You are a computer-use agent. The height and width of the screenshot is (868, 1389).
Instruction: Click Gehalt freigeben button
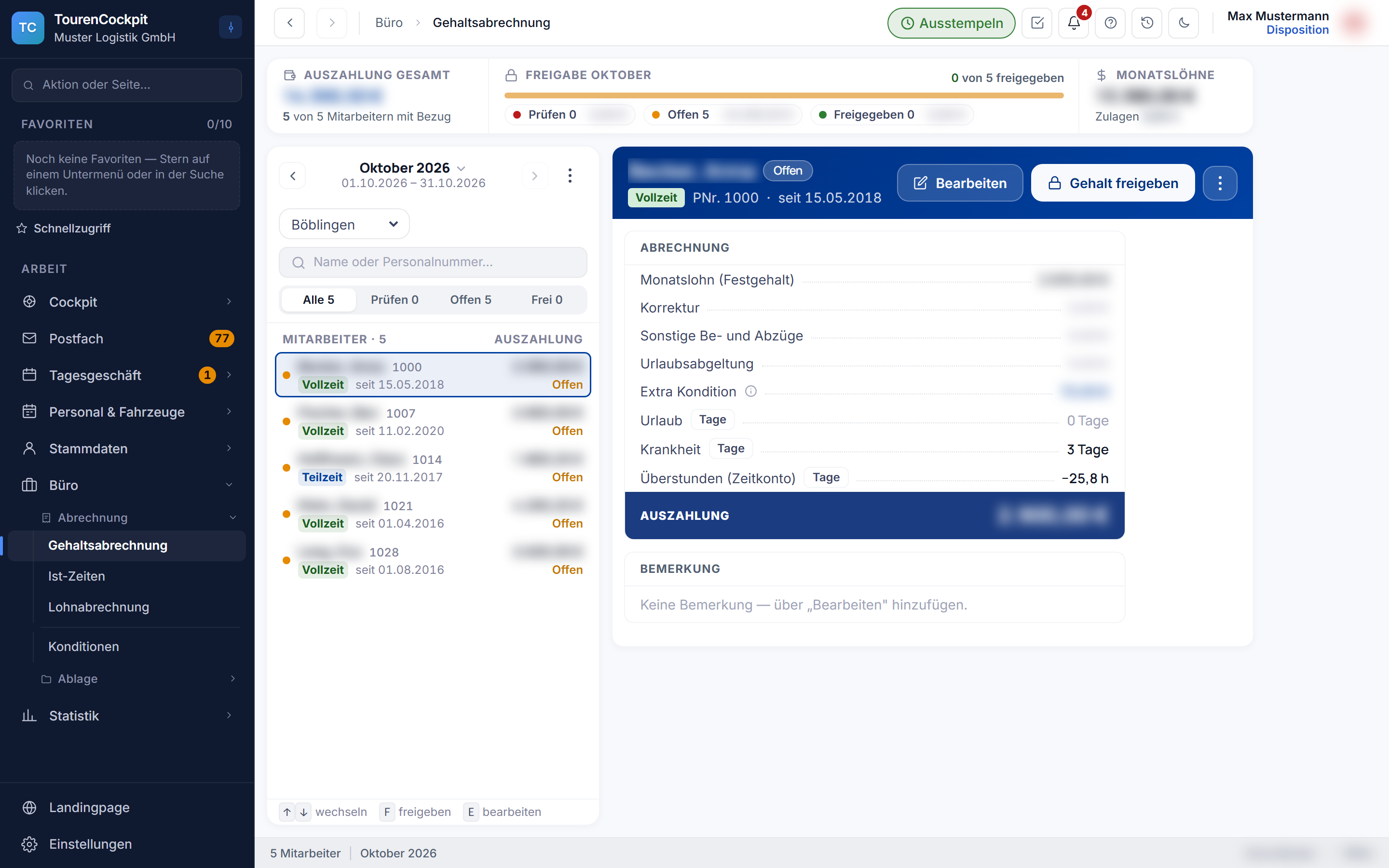click(1113, 183)
